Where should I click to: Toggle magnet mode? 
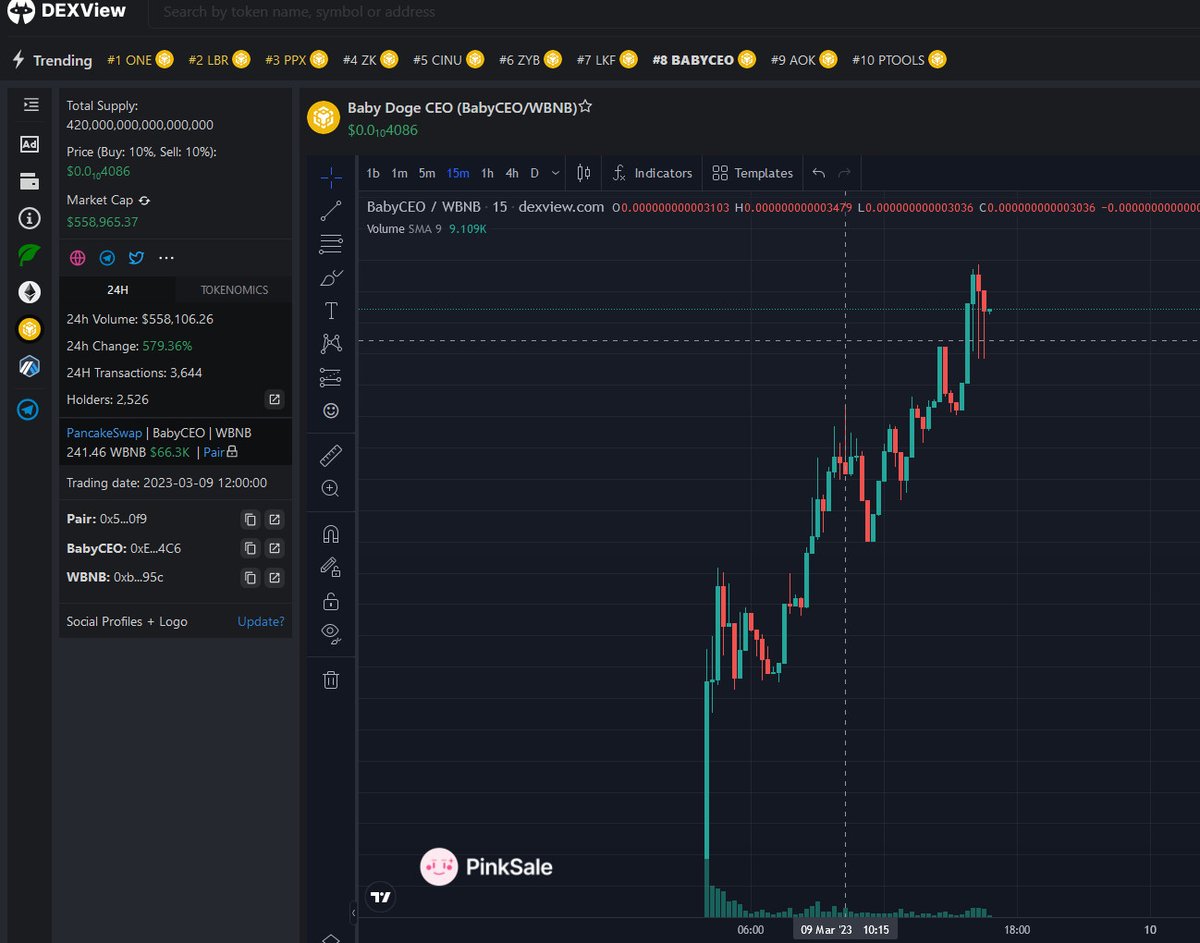pyautogui.click(x=331, y=534)
